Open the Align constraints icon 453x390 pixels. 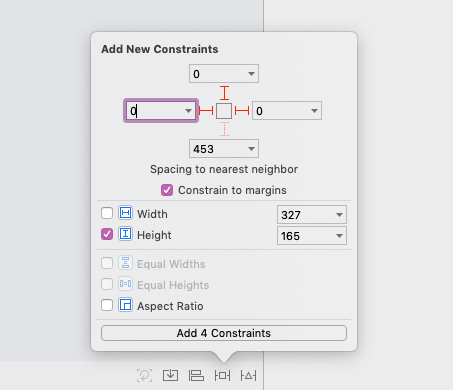[196, 376]
